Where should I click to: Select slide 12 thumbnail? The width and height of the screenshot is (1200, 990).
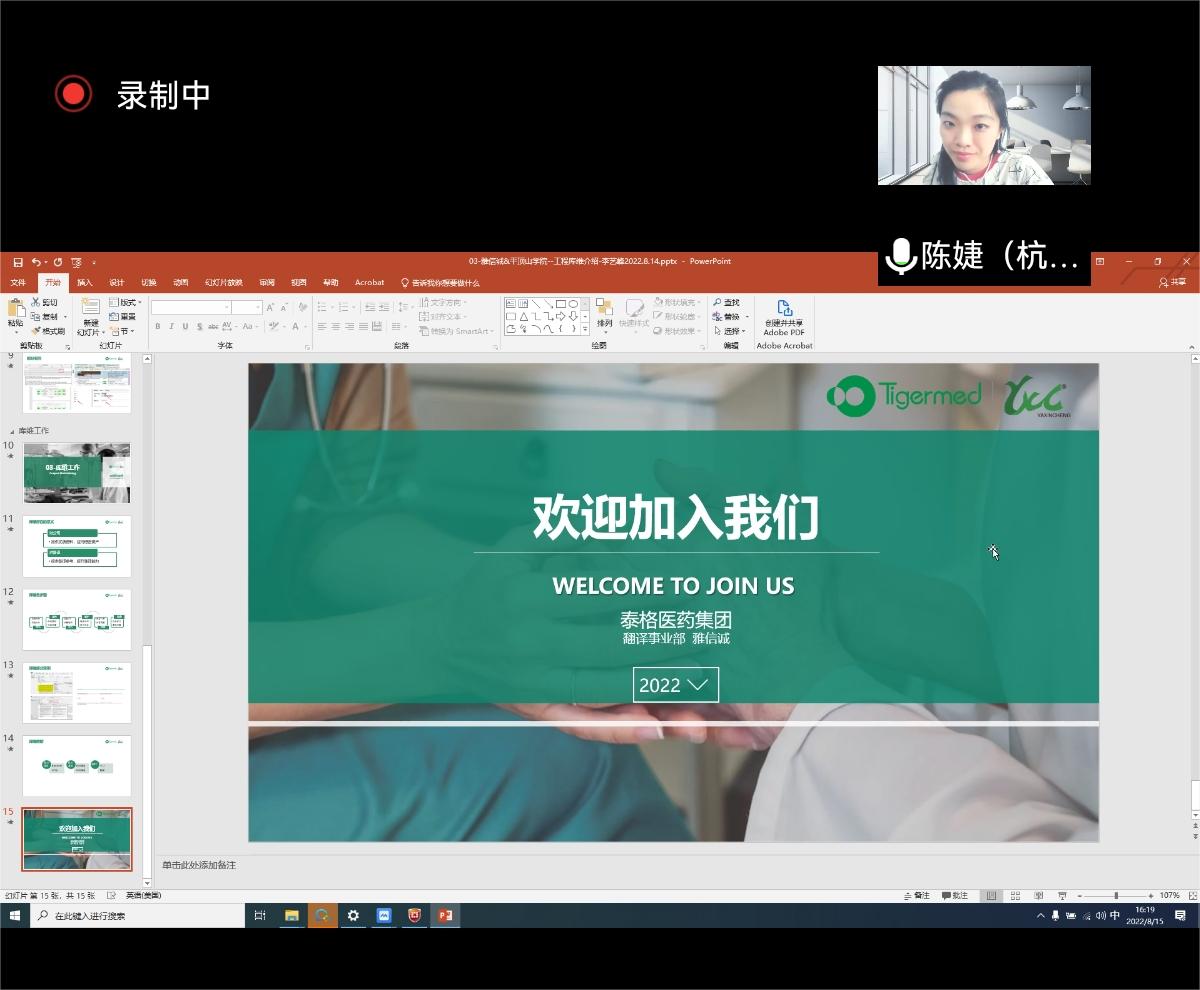click(x=77, y=620)
